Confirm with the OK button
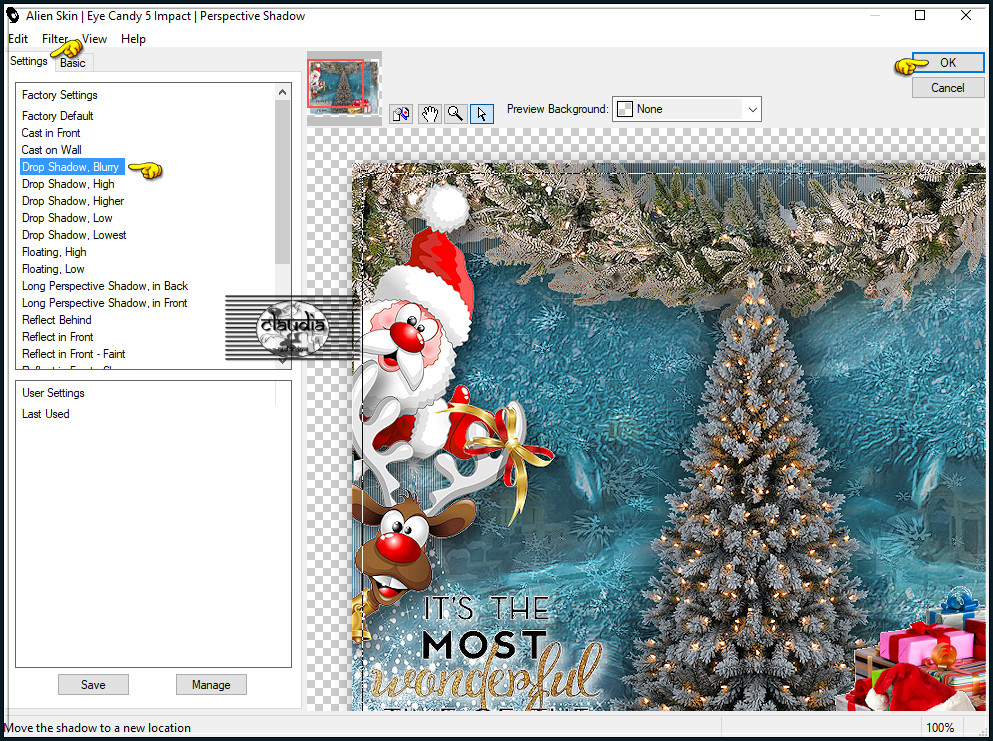Viewport: 993px width, 741px height. click(948, 63)
